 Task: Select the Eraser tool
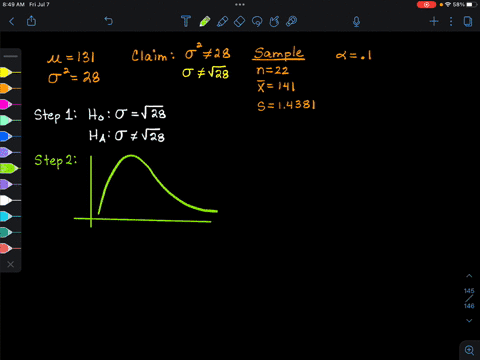coord(239,22)
